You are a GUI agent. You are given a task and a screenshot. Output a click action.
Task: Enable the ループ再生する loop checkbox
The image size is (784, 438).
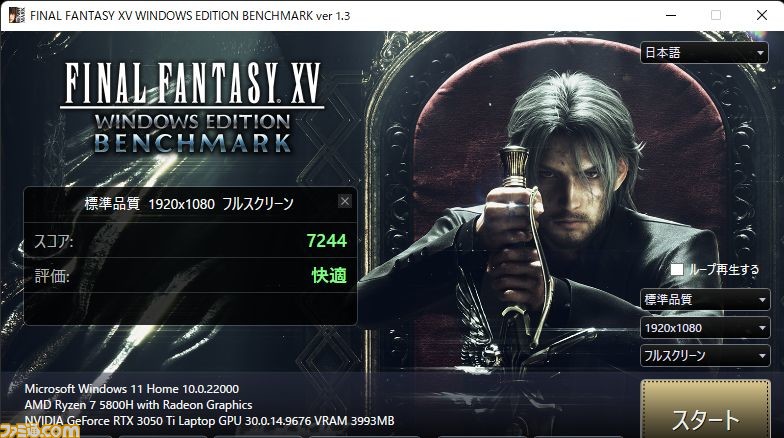tap(676, 270)
